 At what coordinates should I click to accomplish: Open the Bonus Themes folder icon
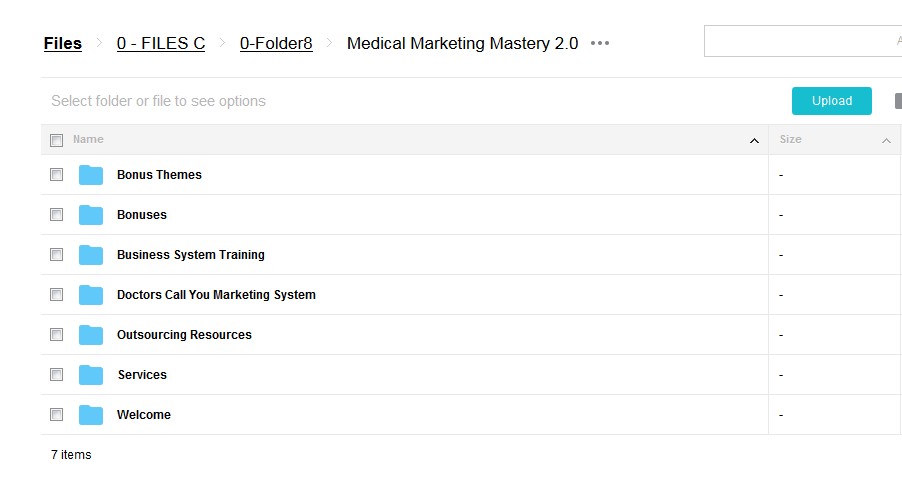tap(91, 175)
